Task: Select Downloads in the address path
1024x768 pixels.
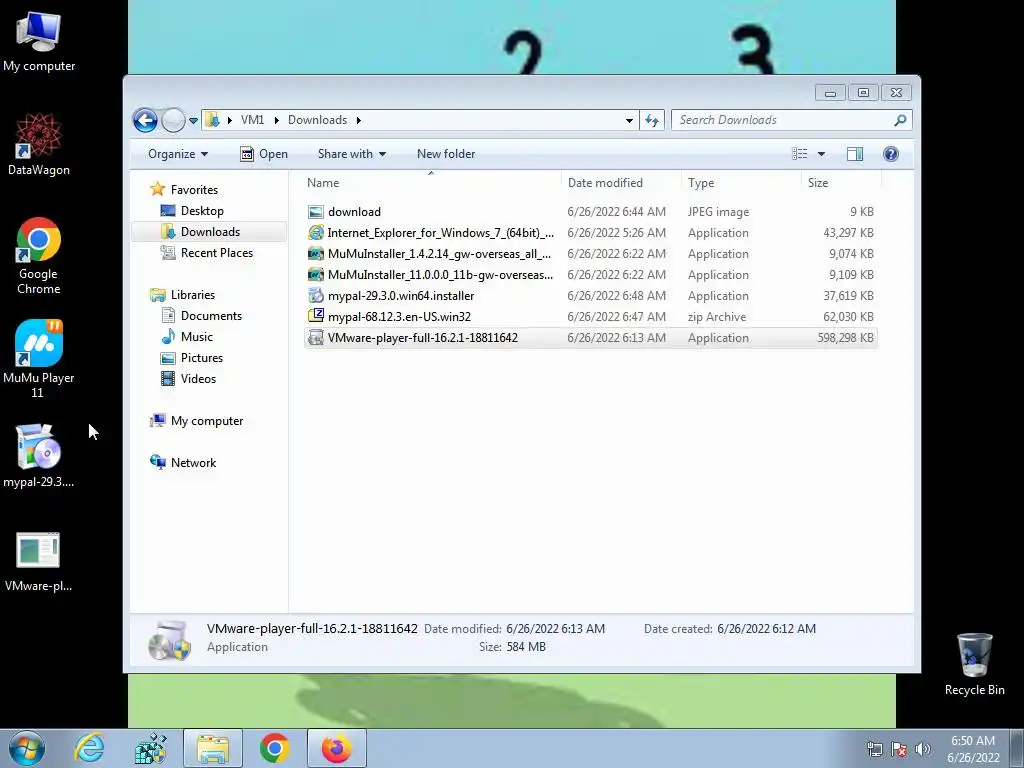Action: point(317,120)
